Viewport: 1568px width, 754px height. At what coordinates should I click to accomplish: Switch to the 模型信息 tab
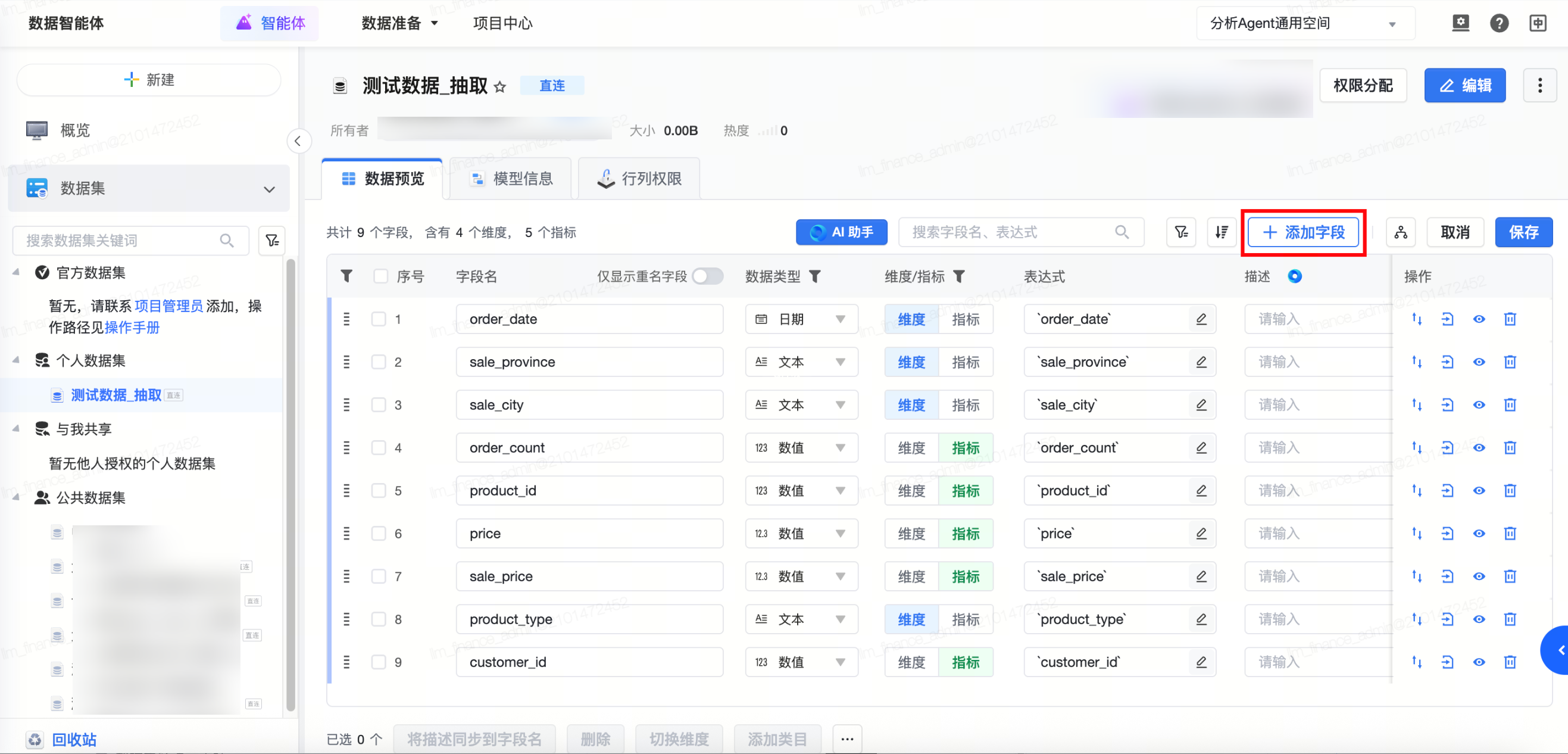click(511, 179)
